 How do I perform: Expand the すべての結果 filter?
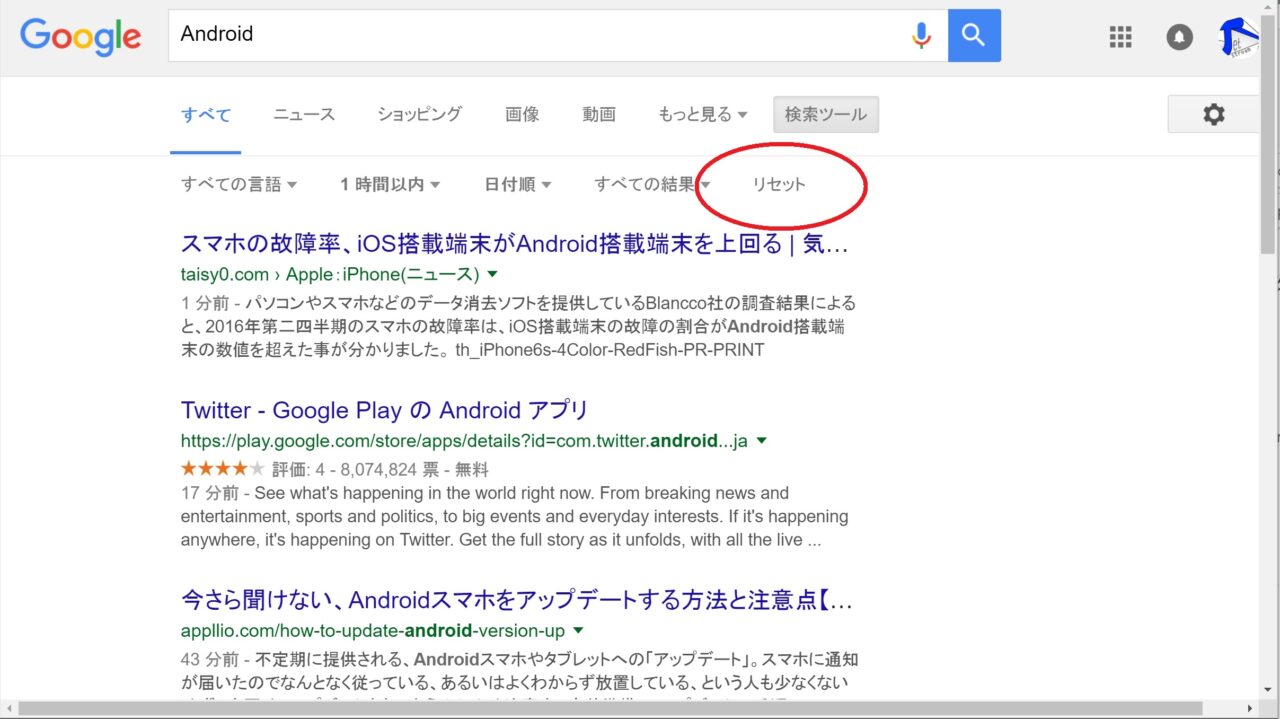click(x=652, y=185)
